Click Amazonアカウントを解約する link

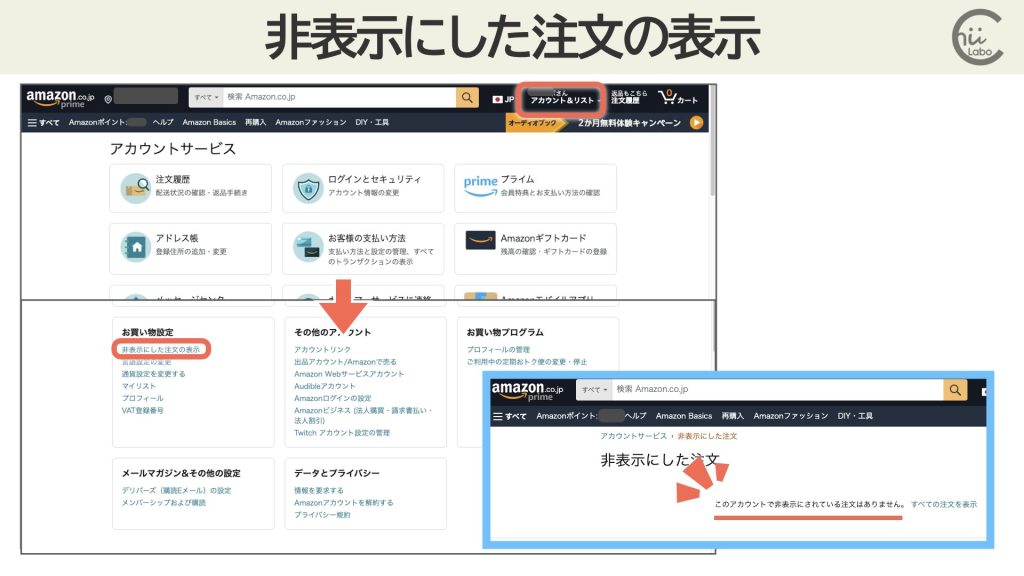pos(344,503)
